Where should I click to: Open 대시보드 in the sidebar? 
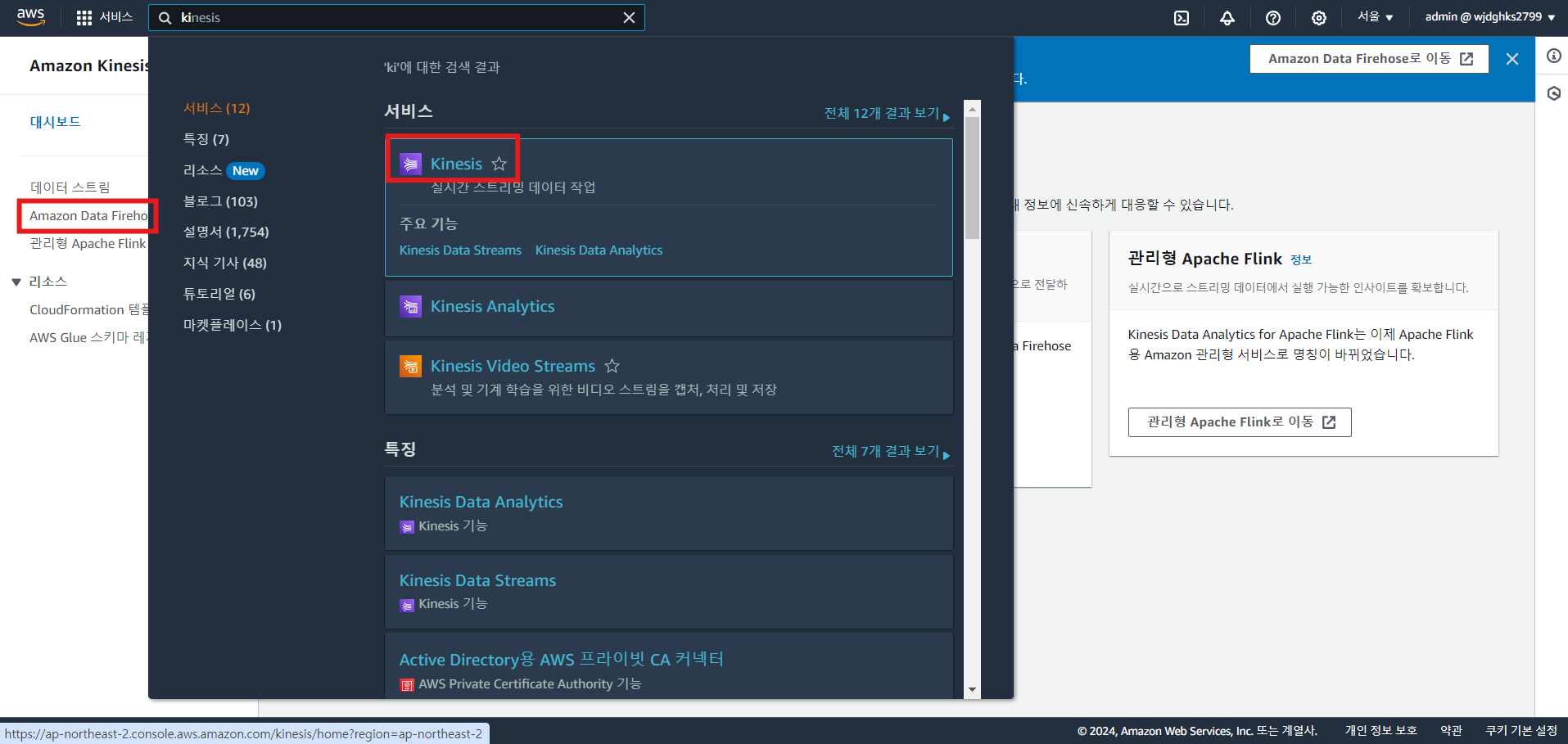click(56, 122)
